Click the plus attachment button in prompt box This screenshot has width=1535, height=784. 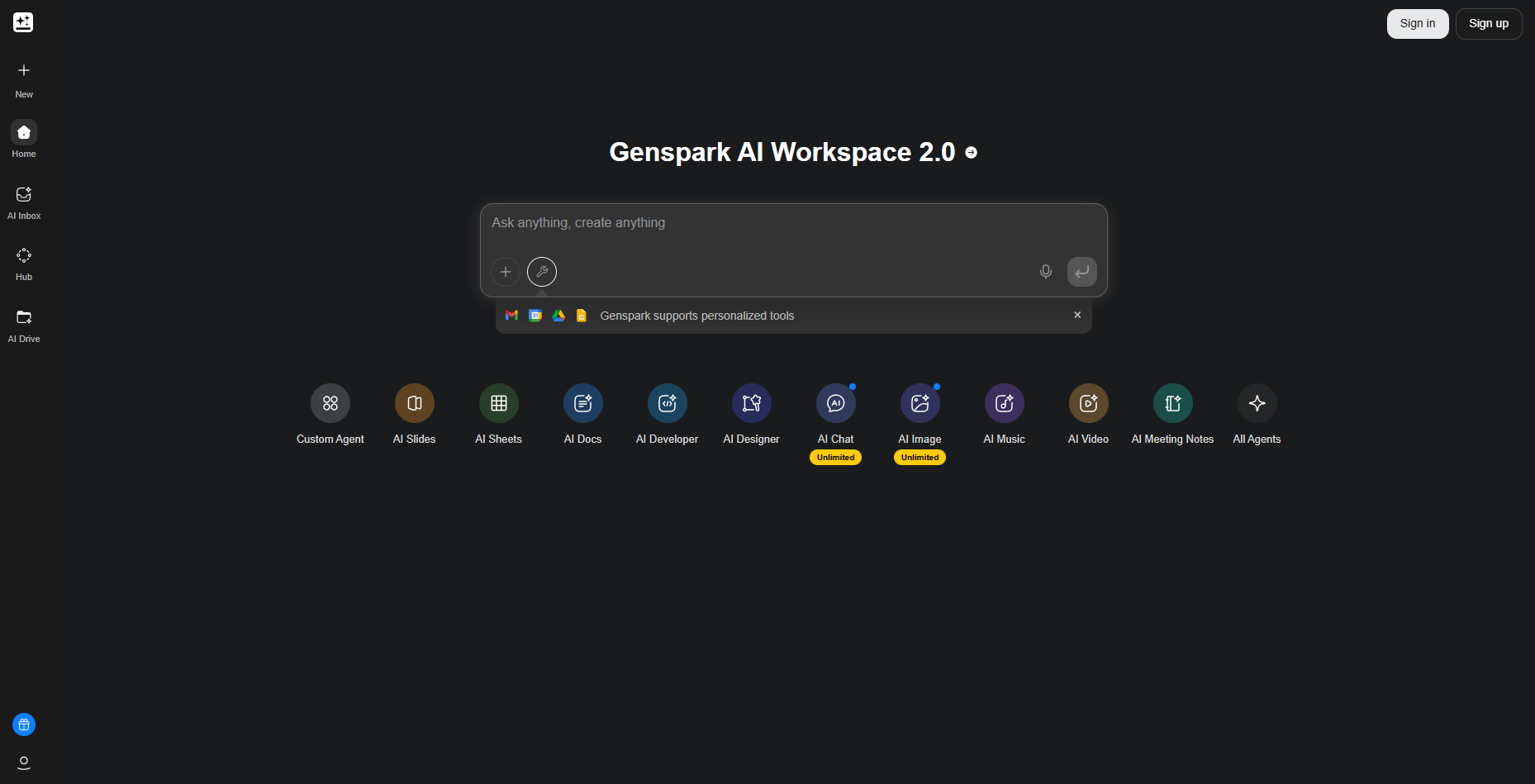506,272
